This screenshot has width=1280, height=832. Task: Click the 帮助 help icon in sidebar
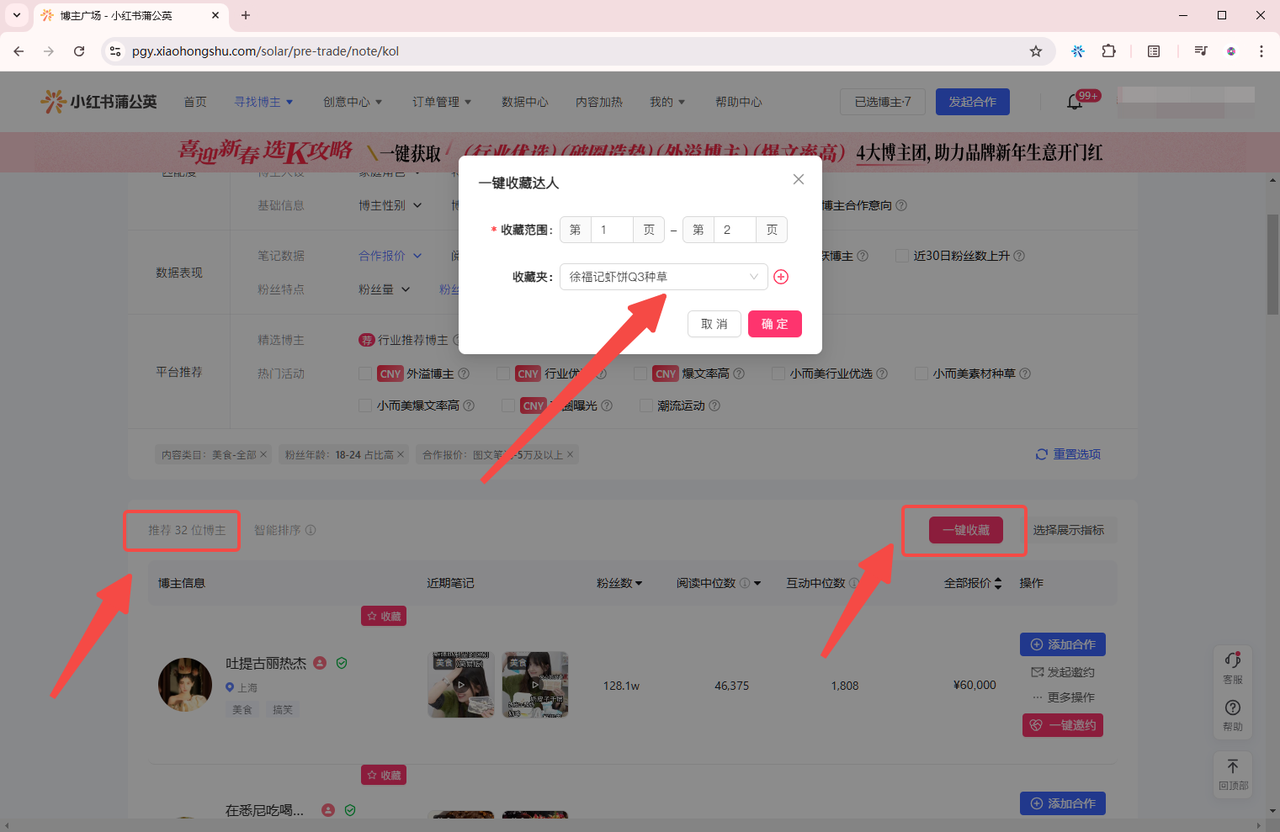pyautogui.click(x=1233, y=714)
